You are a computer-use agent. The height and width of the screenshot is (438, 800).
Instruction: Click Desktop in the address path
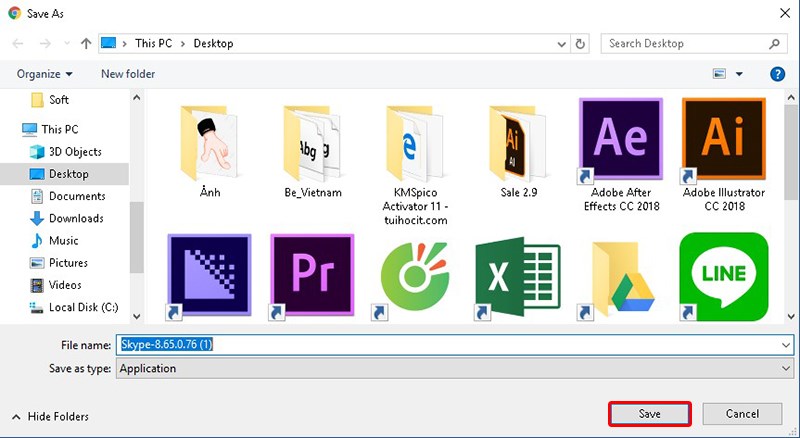(213, 43)
